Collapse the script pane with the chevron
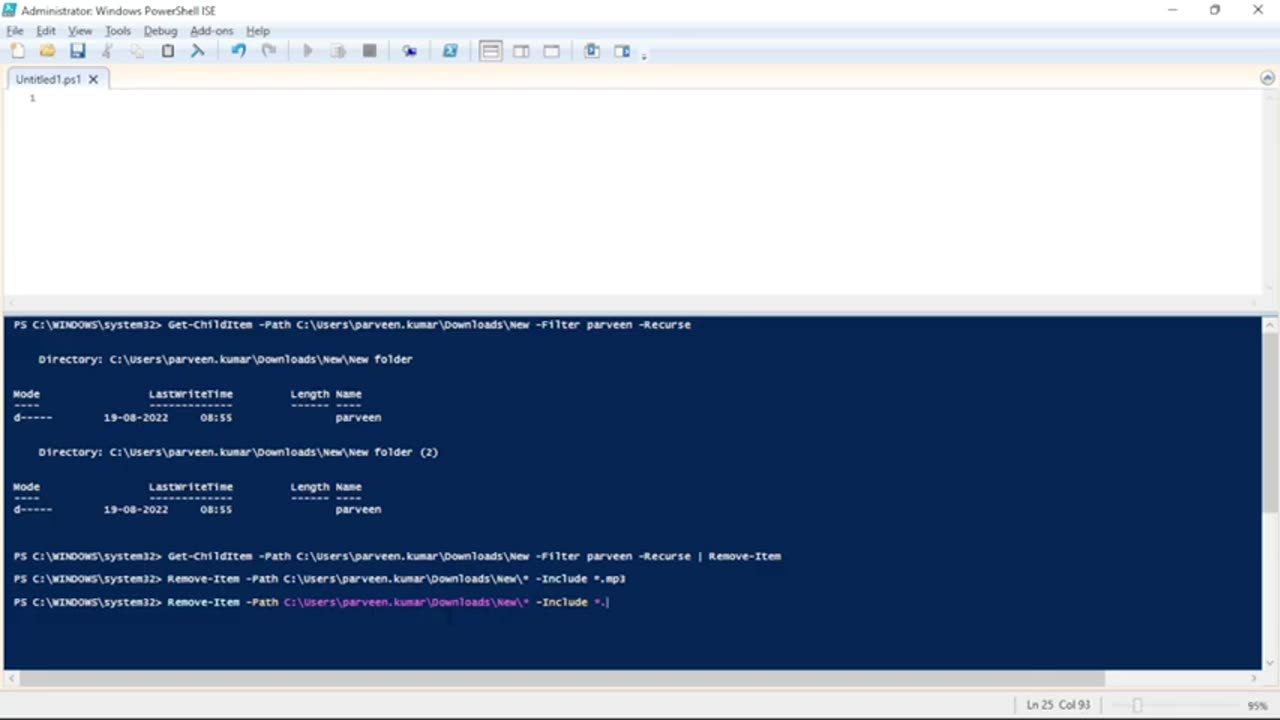This screenshot has height=720, width=1280. [x=1267, y=78]
